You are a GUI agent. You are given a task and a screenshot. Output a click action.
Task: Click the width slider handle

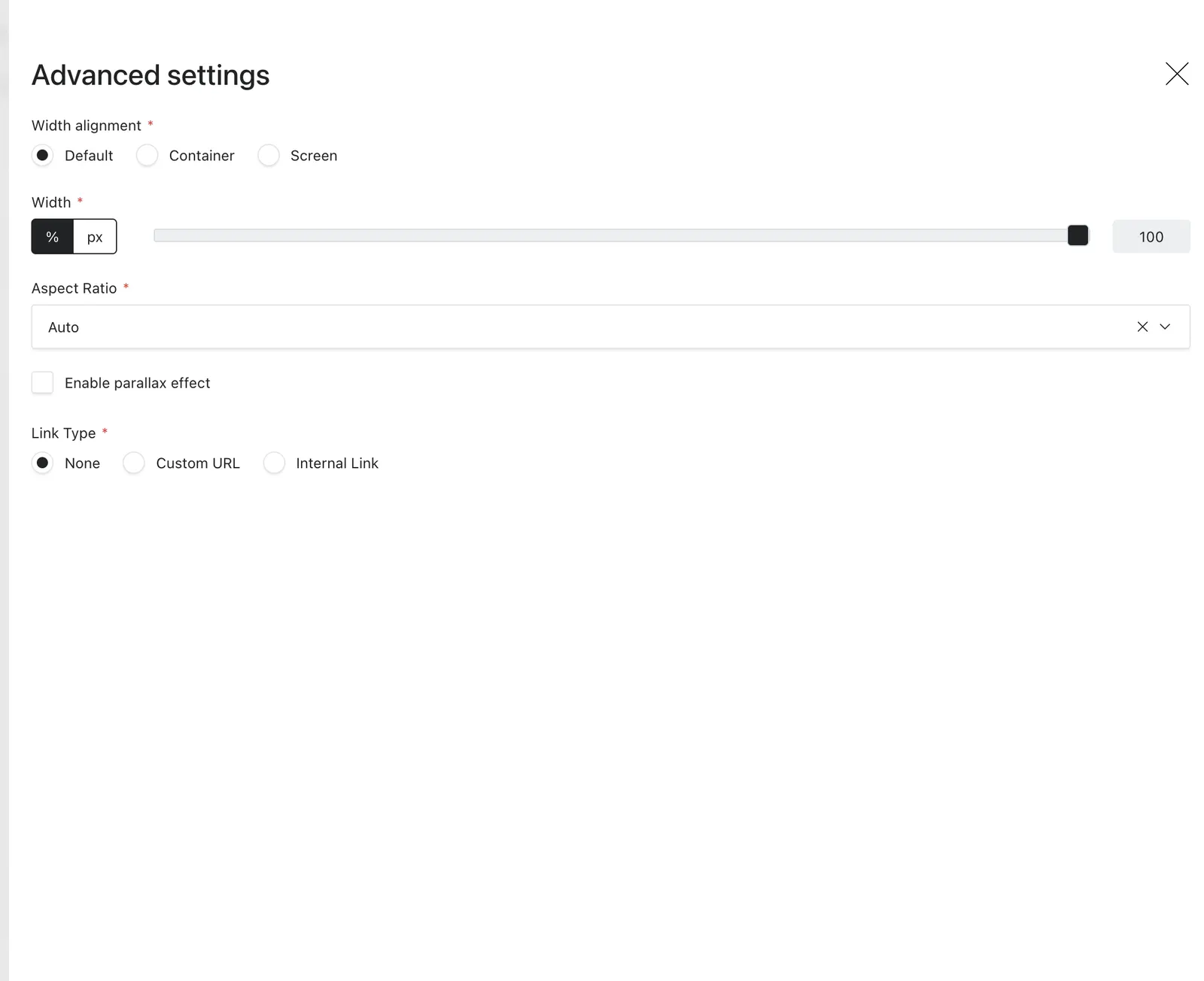tap(1078, 235)
